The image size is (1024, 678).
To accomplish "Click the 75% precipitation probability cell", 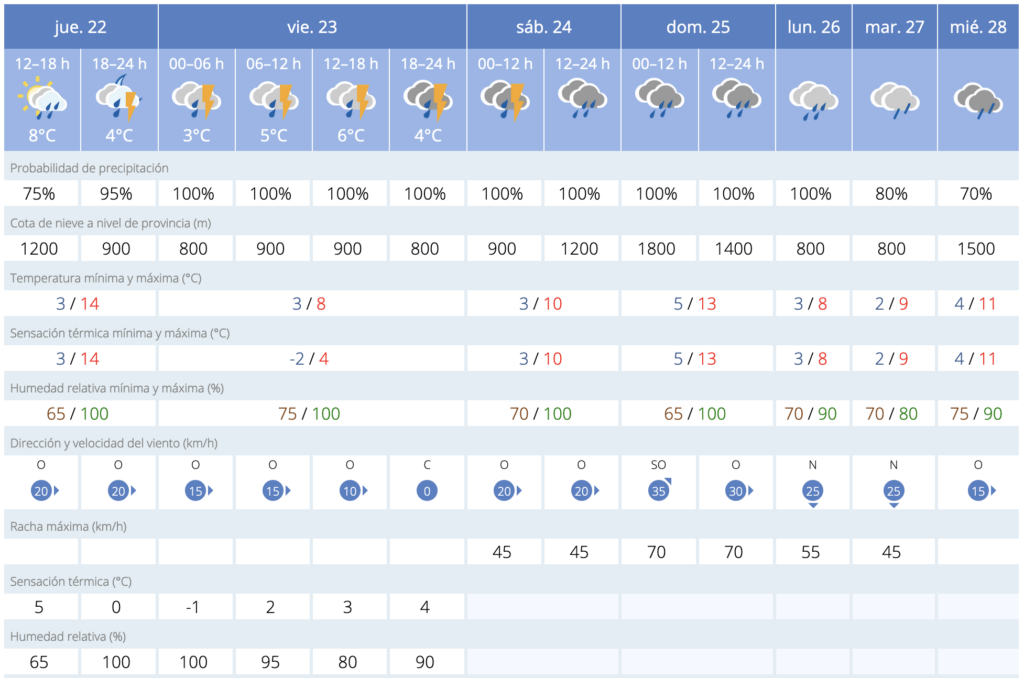I will [x=42, y=194].
